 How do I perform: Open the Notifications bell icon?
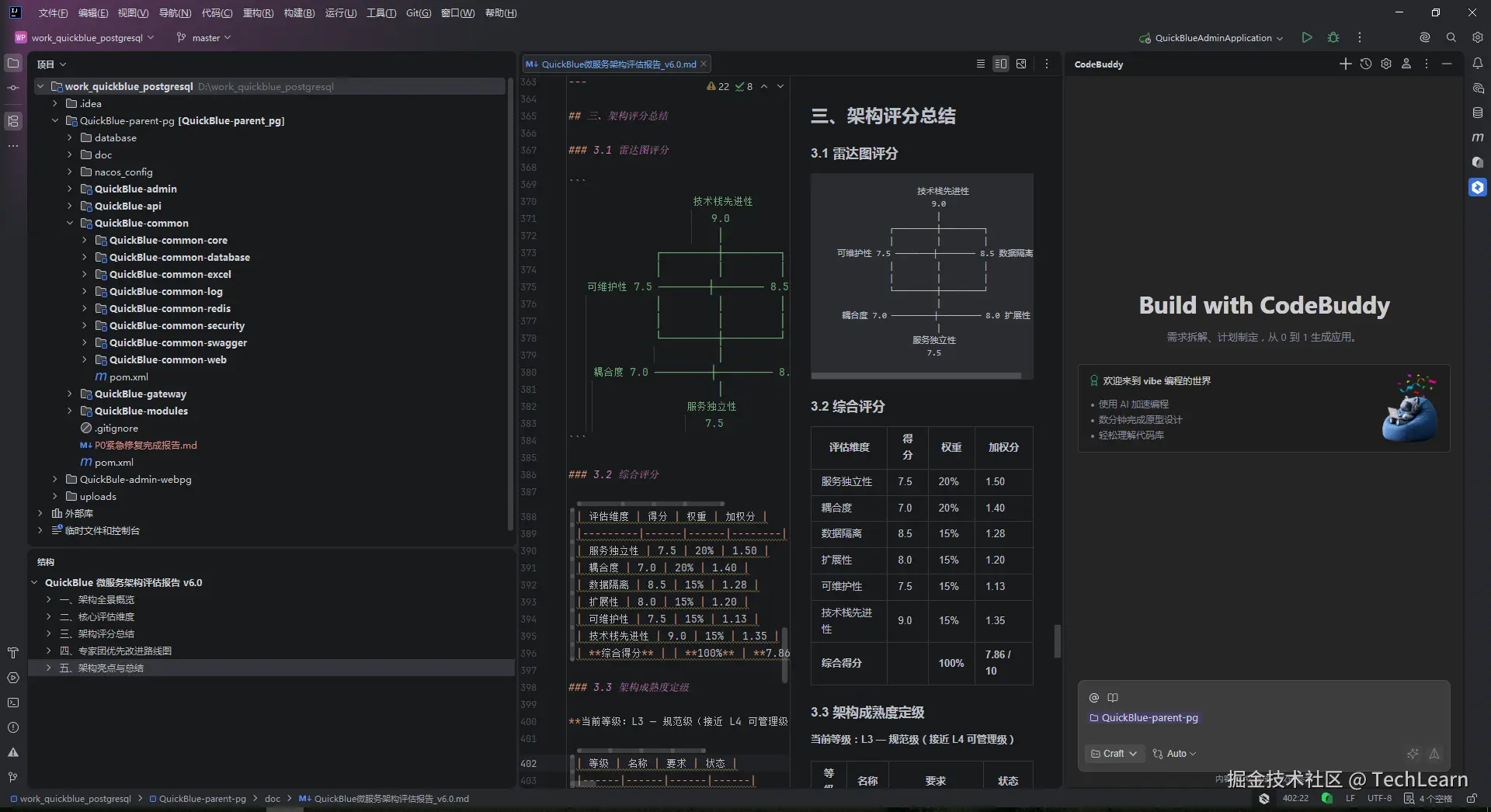(x=1478, y=64)
